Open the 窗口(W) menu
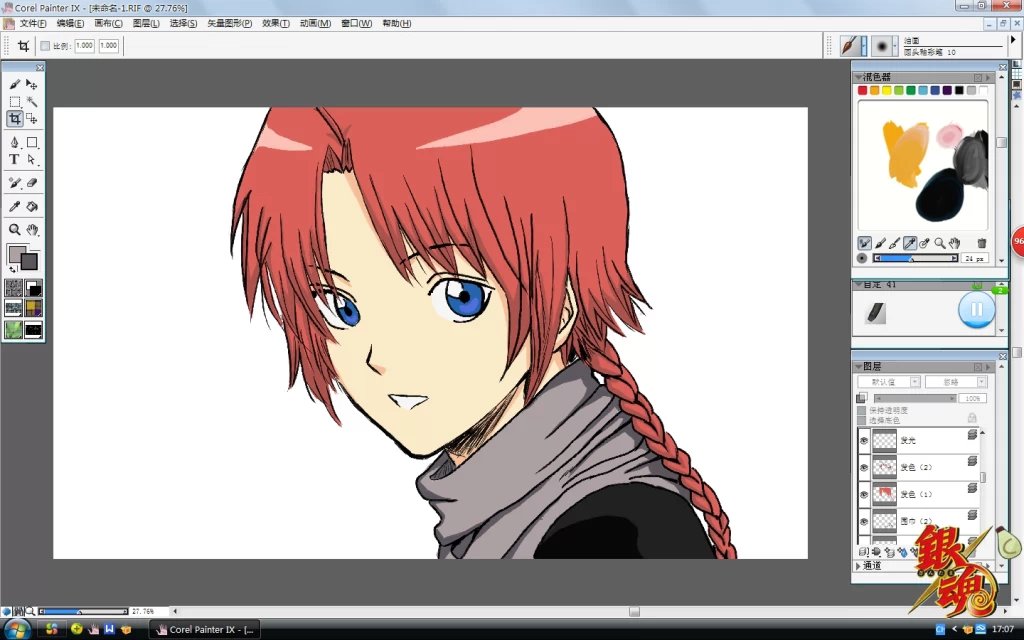The width and height of the screenshot is (1024, 640). click(x=356, y=24)
